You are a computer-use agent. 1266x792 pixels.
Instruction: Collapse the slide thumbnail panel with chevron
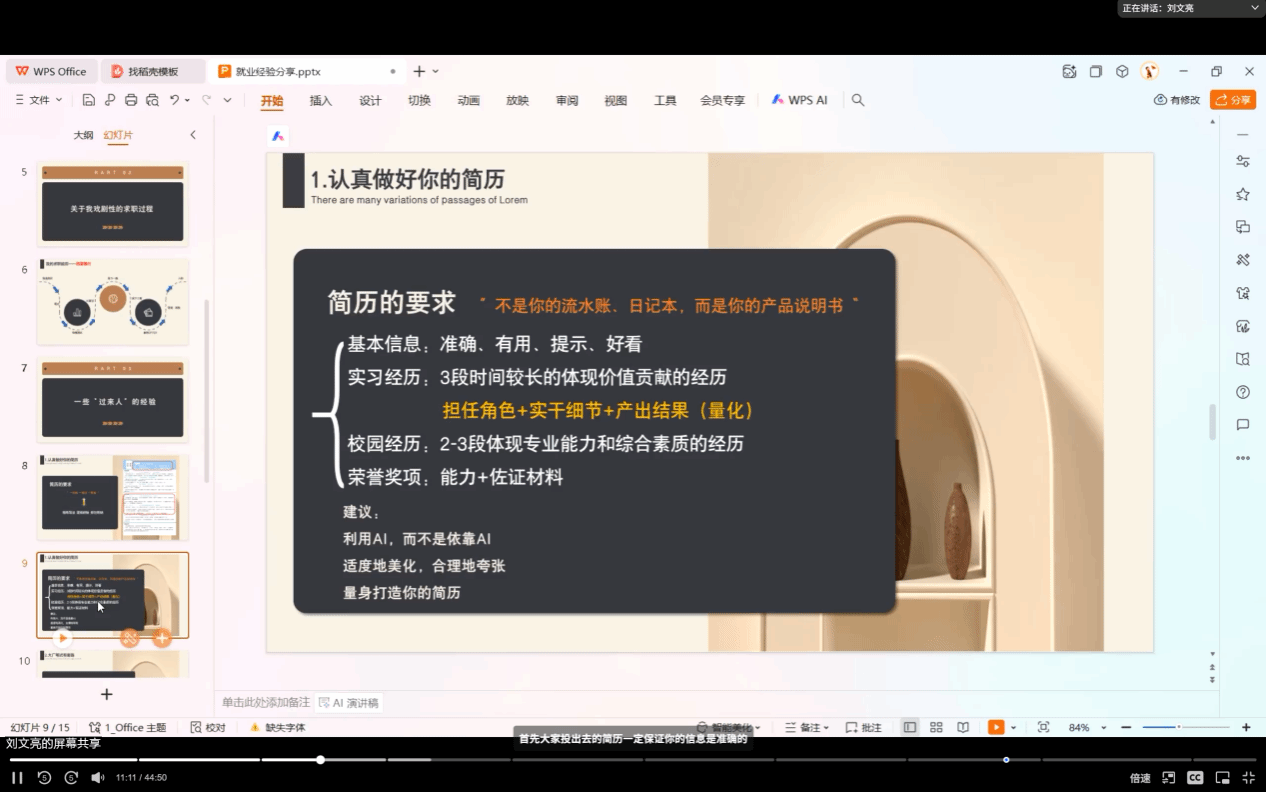tap(193, 135)
